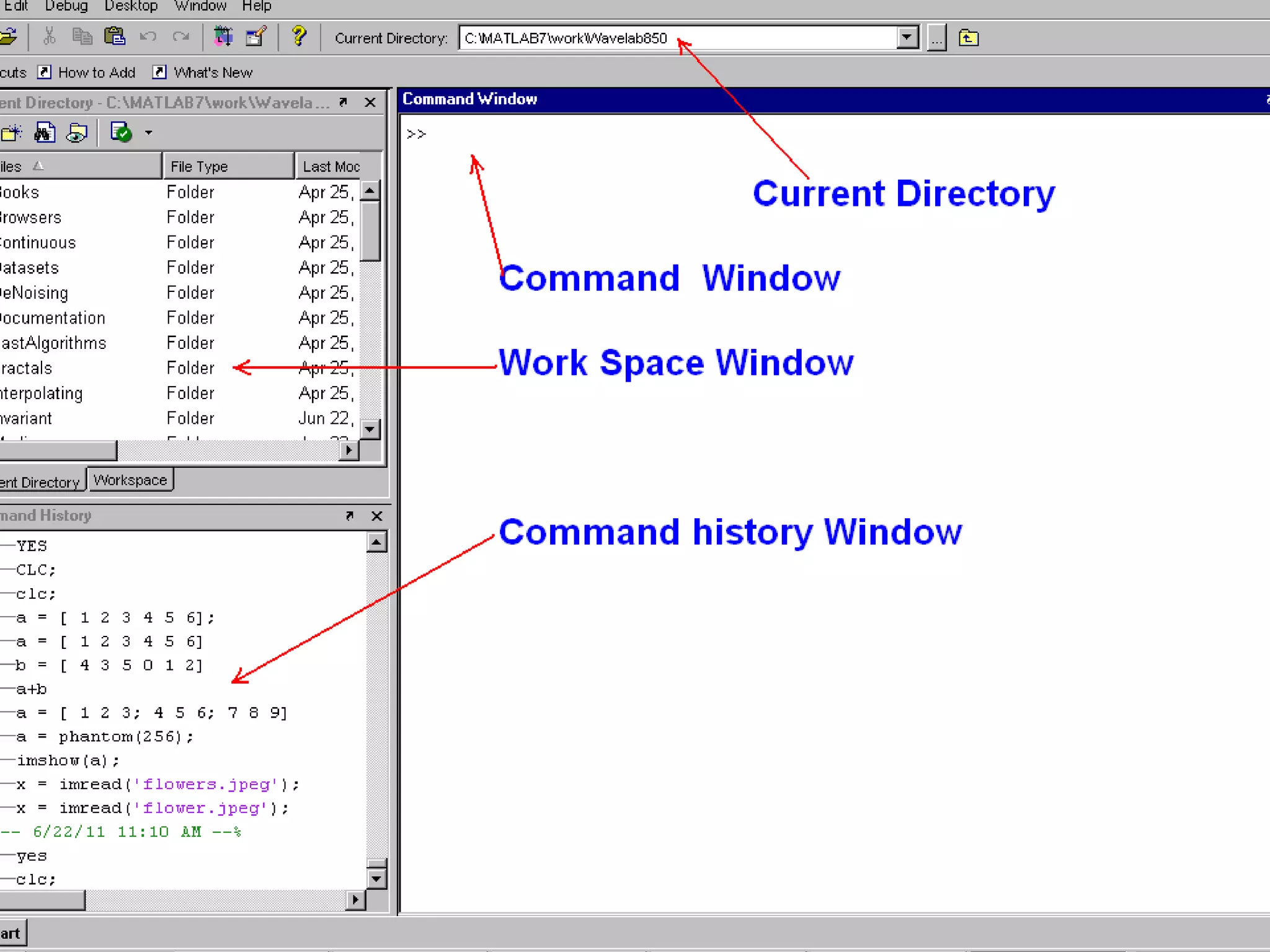This screenshot has height=952, width=1270.
Task: Click the New Folder icon in directory panel
Action: [12, 133]
